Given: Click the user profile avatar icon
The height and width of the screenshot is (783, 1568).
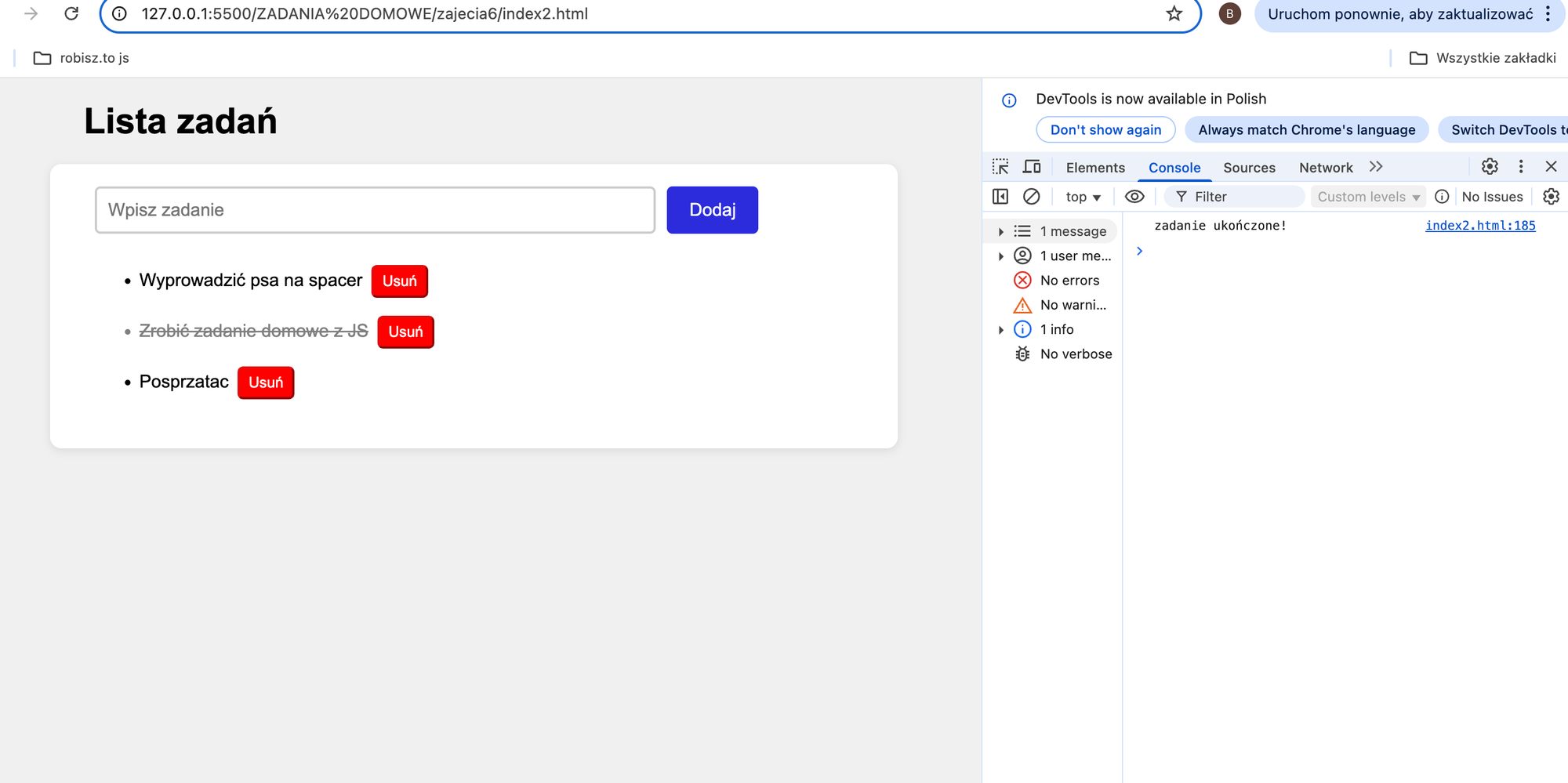Looking at the screenshot, I should click(x=1229, y=13).
